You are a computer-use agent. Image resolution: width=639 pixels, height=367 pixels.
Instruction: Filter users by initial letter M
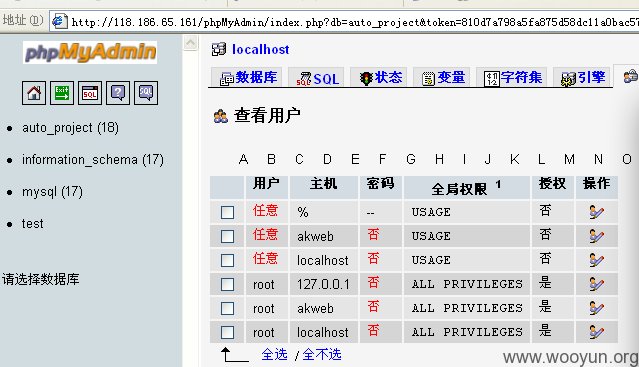569,159
